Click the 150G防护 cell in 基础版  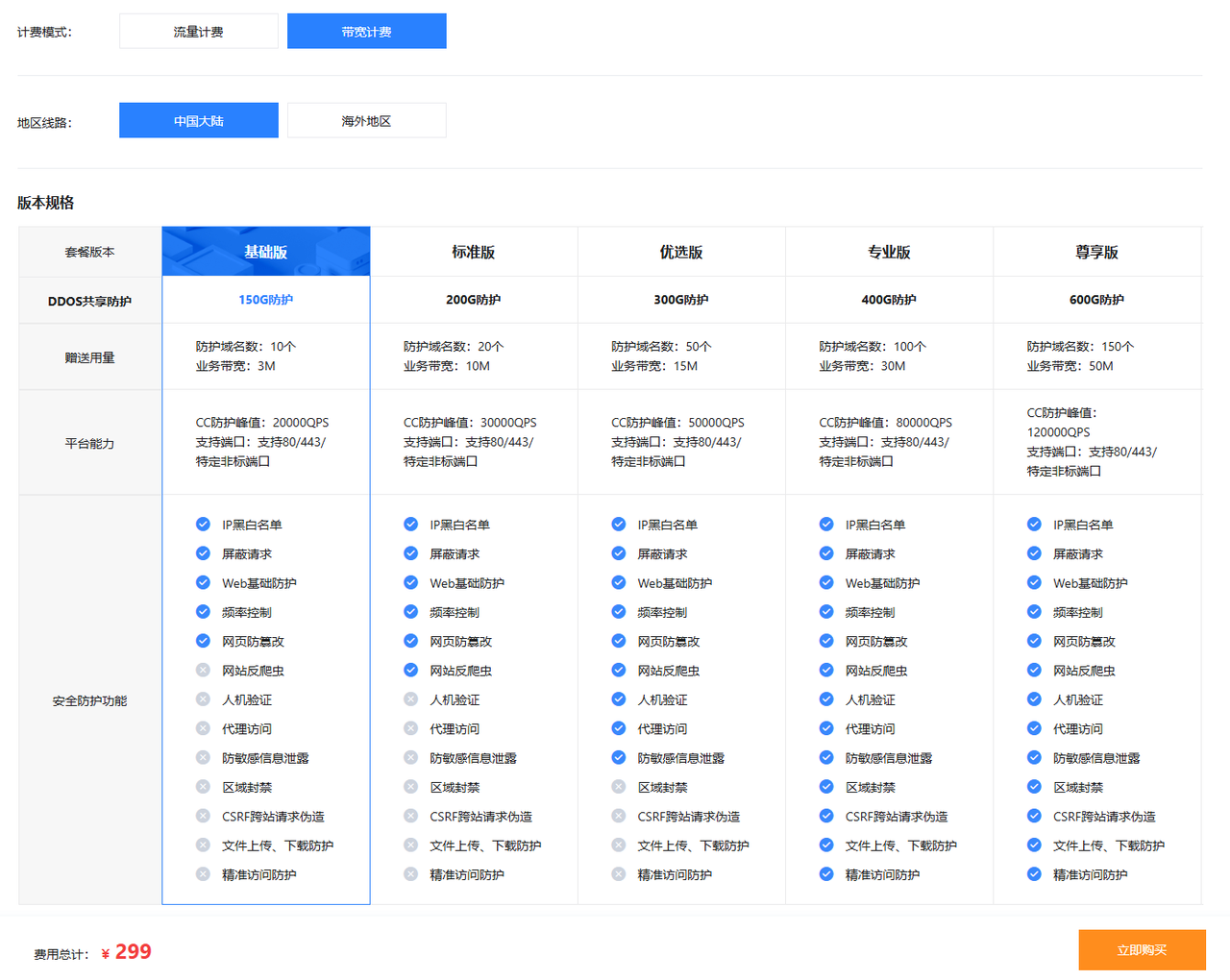(x=266, y=300)
